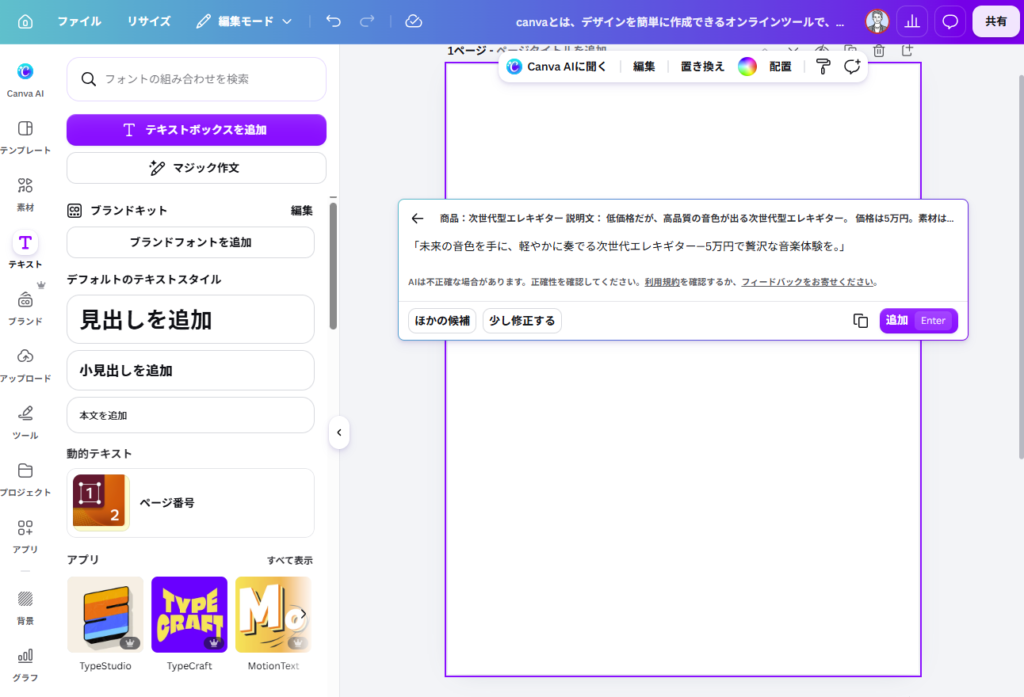Image resolution: width=1024 pixels, height=697 pixels.
Task: Click 少し修正する button
Action: (x=522, y=321)
